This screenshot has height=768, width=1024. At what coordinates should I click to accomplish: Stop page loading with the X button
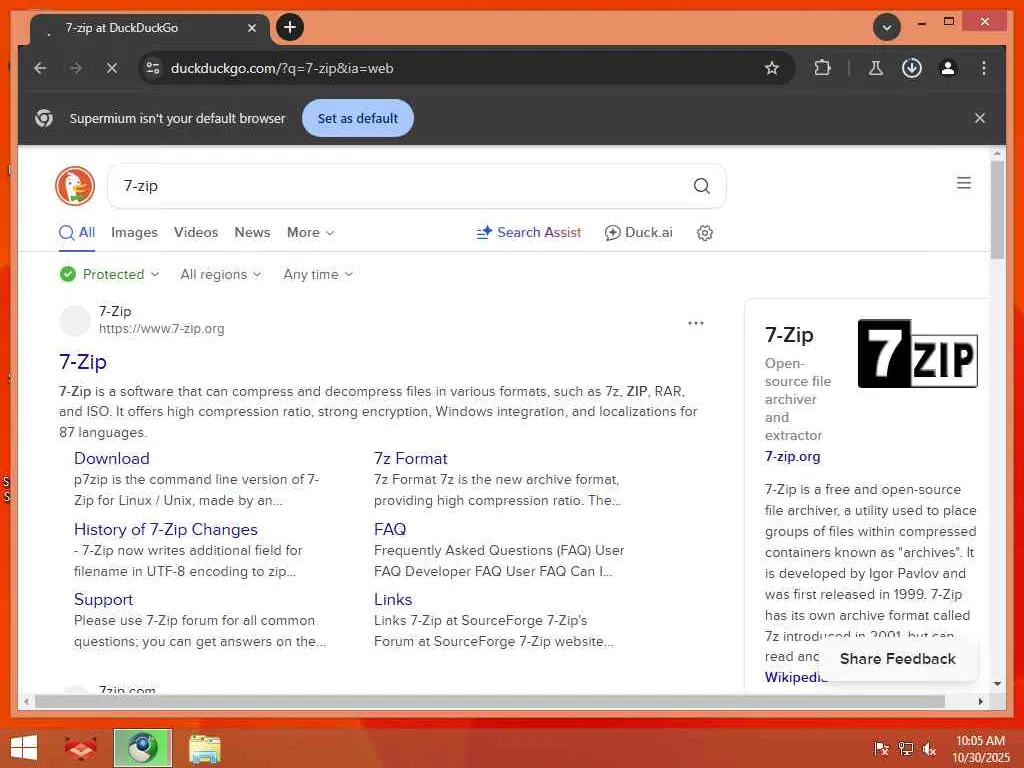click(112, 68)
